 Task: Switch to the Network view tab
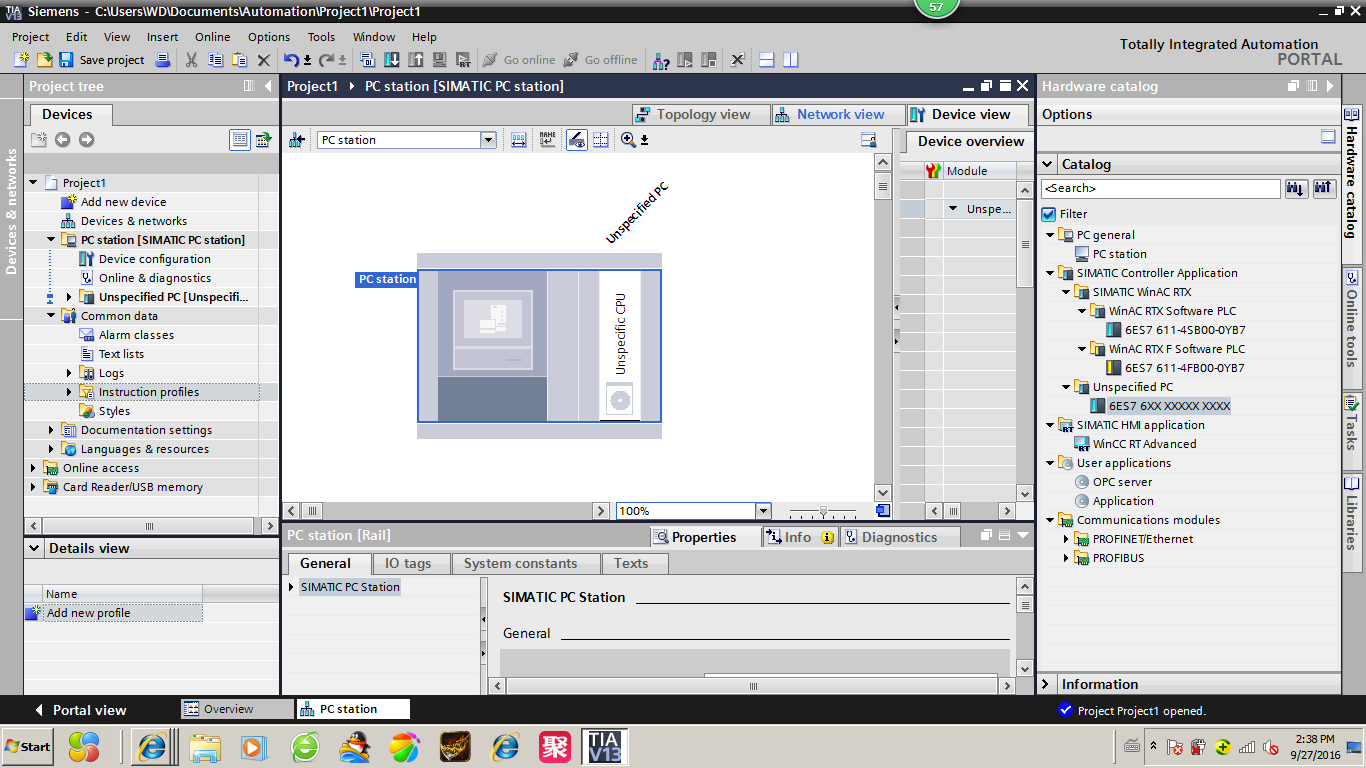839,115
